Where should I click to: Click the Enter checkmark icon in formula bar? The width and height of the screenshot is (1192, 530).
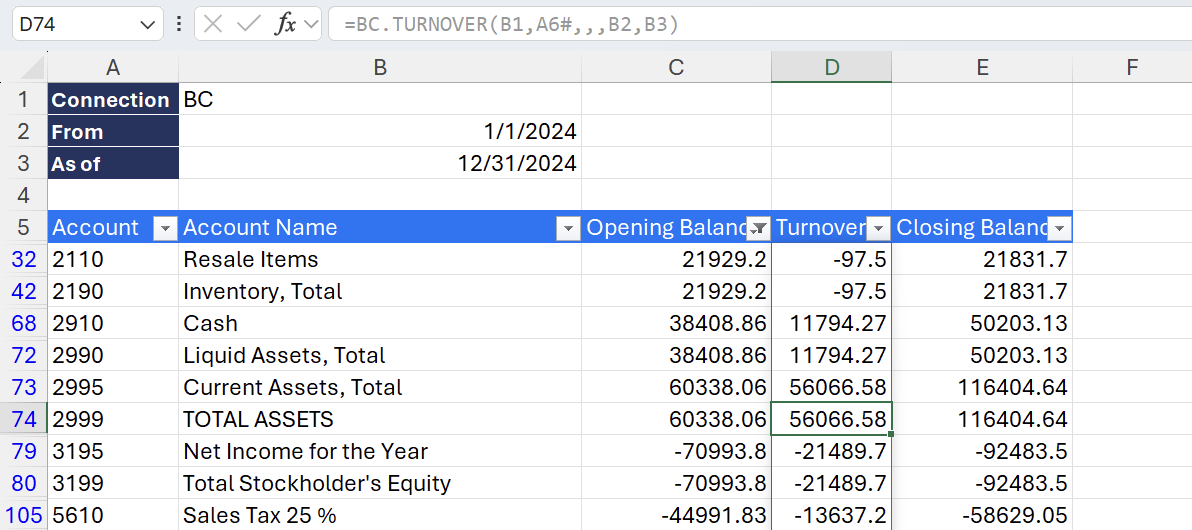coord(247,25)
